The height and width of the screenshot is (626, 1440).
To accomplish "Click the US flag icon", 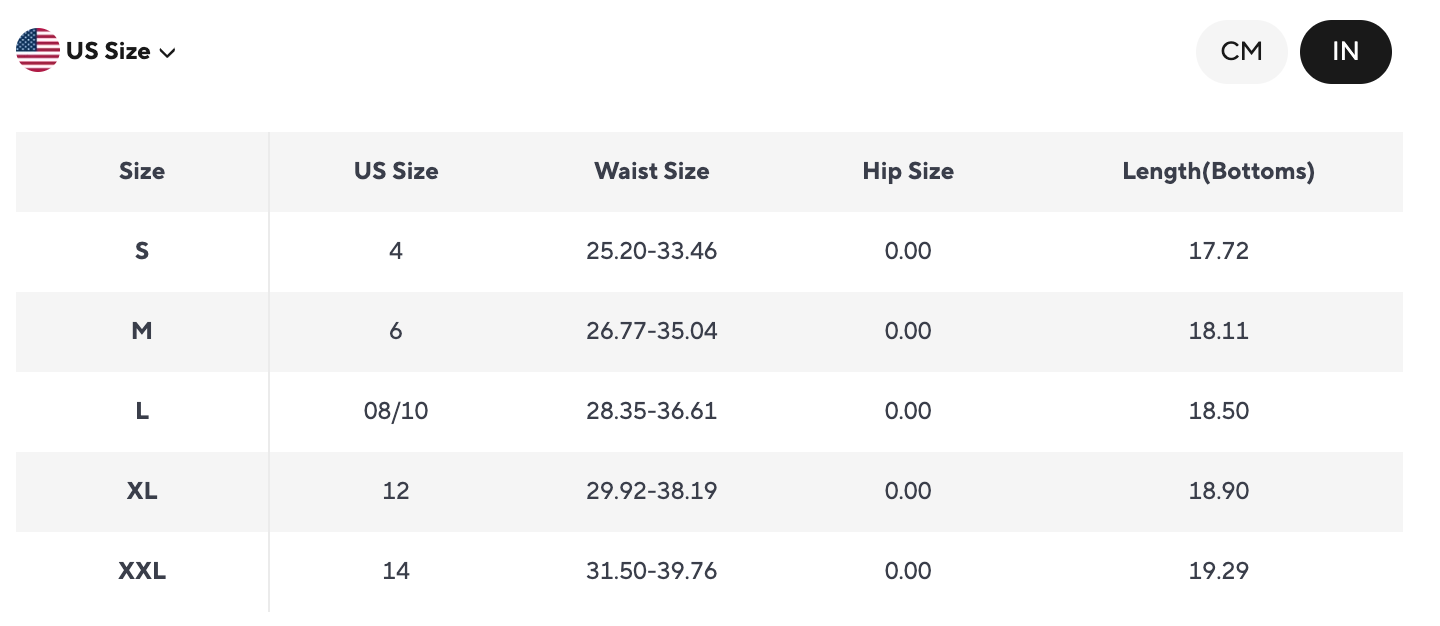I will (38, 50).
